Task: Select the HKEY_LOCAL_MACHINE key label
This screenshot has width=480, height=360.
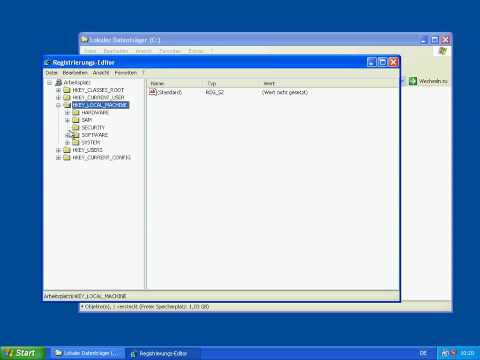Action: 100,105
